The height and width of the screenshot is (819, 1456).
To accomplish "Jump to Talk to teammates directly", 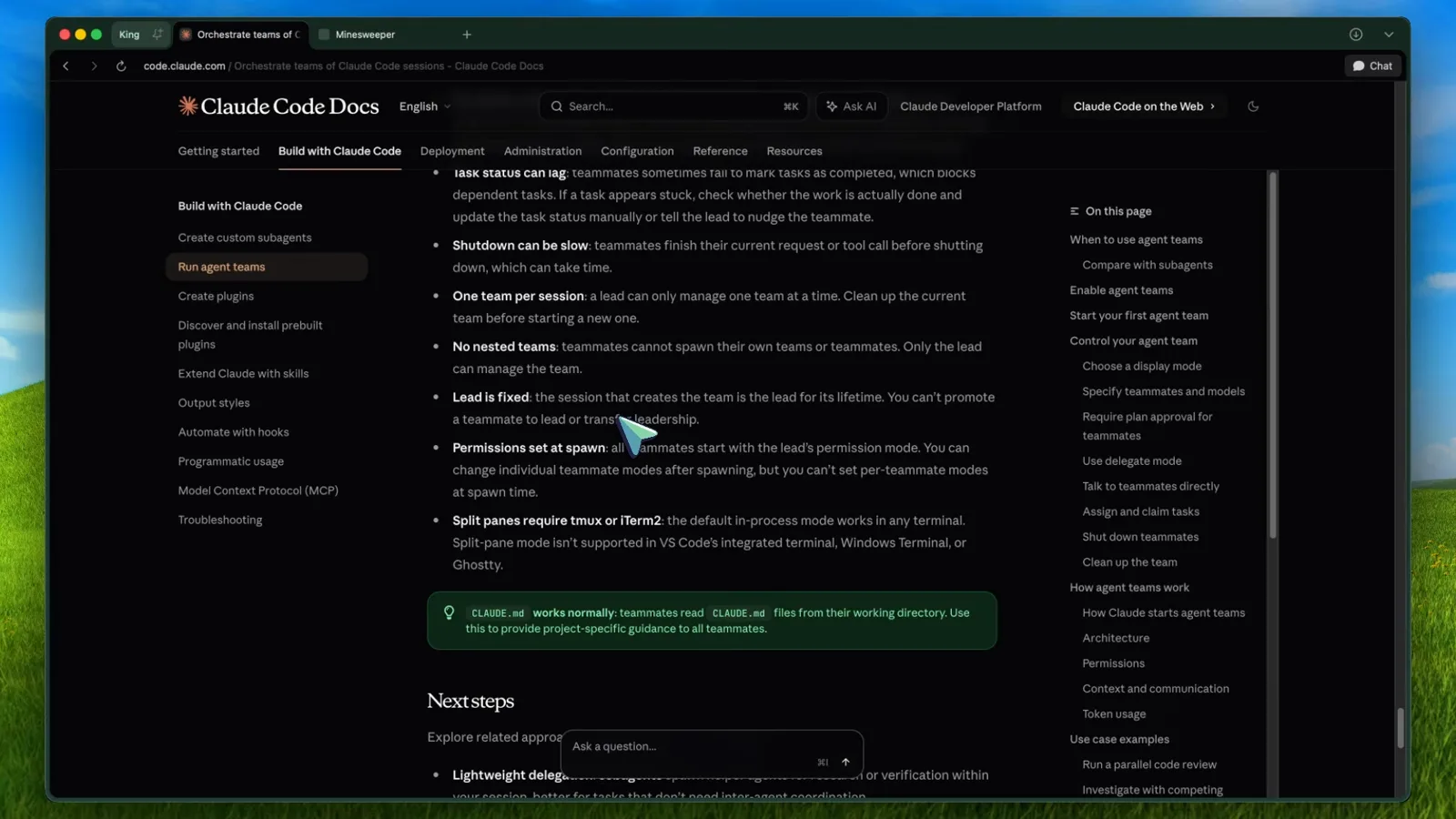I will click(x=1150, y=487).
